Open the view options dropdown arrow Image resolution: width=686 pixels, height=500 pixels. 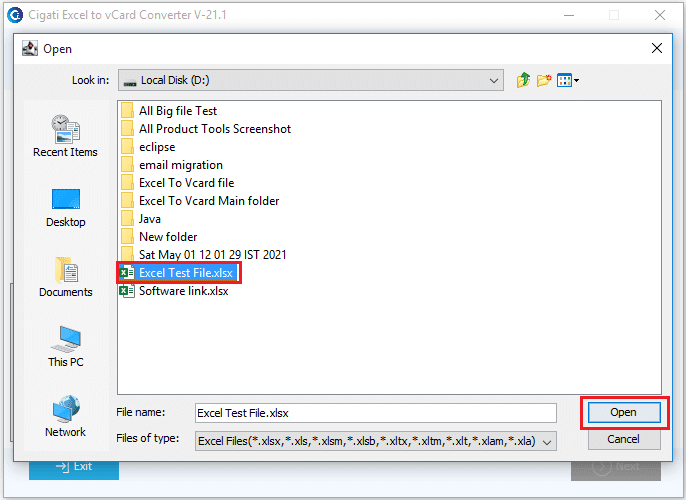(577, 80)
